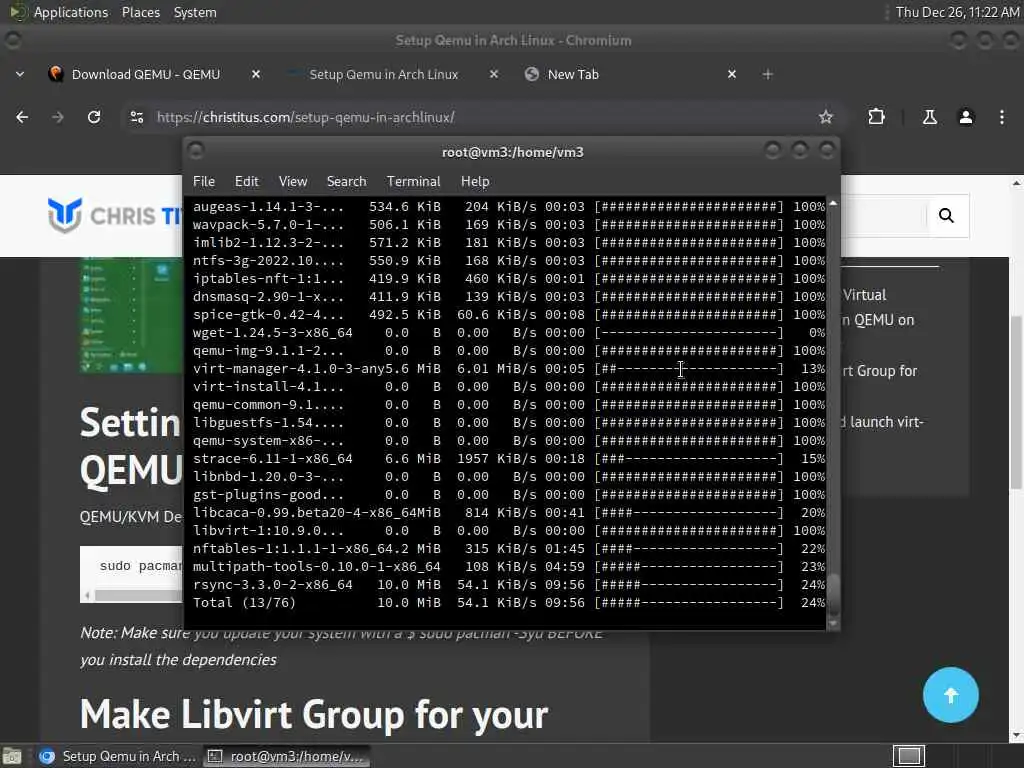Close the Download QEMU tab
This screenshot has width=1024, height=768.
pyautogui.click(x=256, y=74)
